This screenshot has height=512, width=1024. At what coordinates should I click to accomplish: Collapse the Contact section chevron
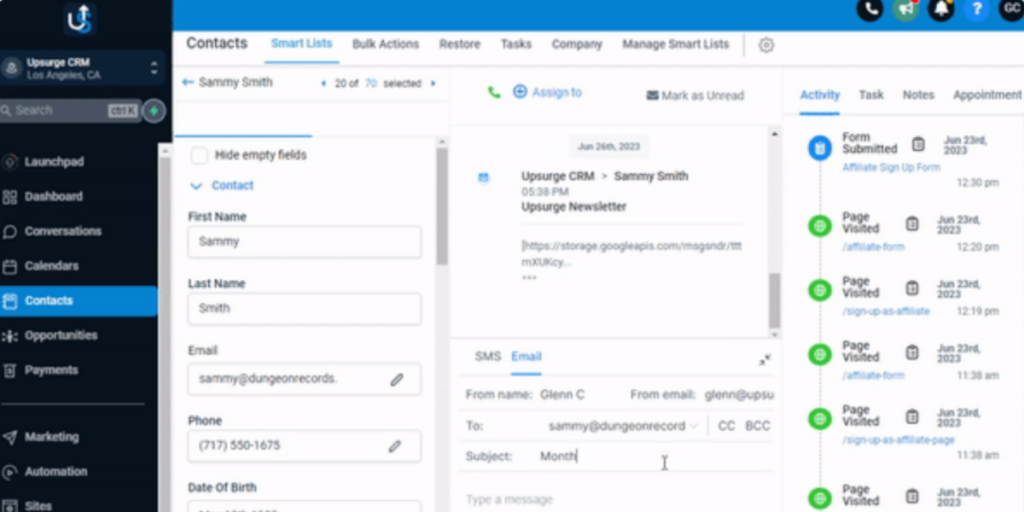click(x=196, y=186)
